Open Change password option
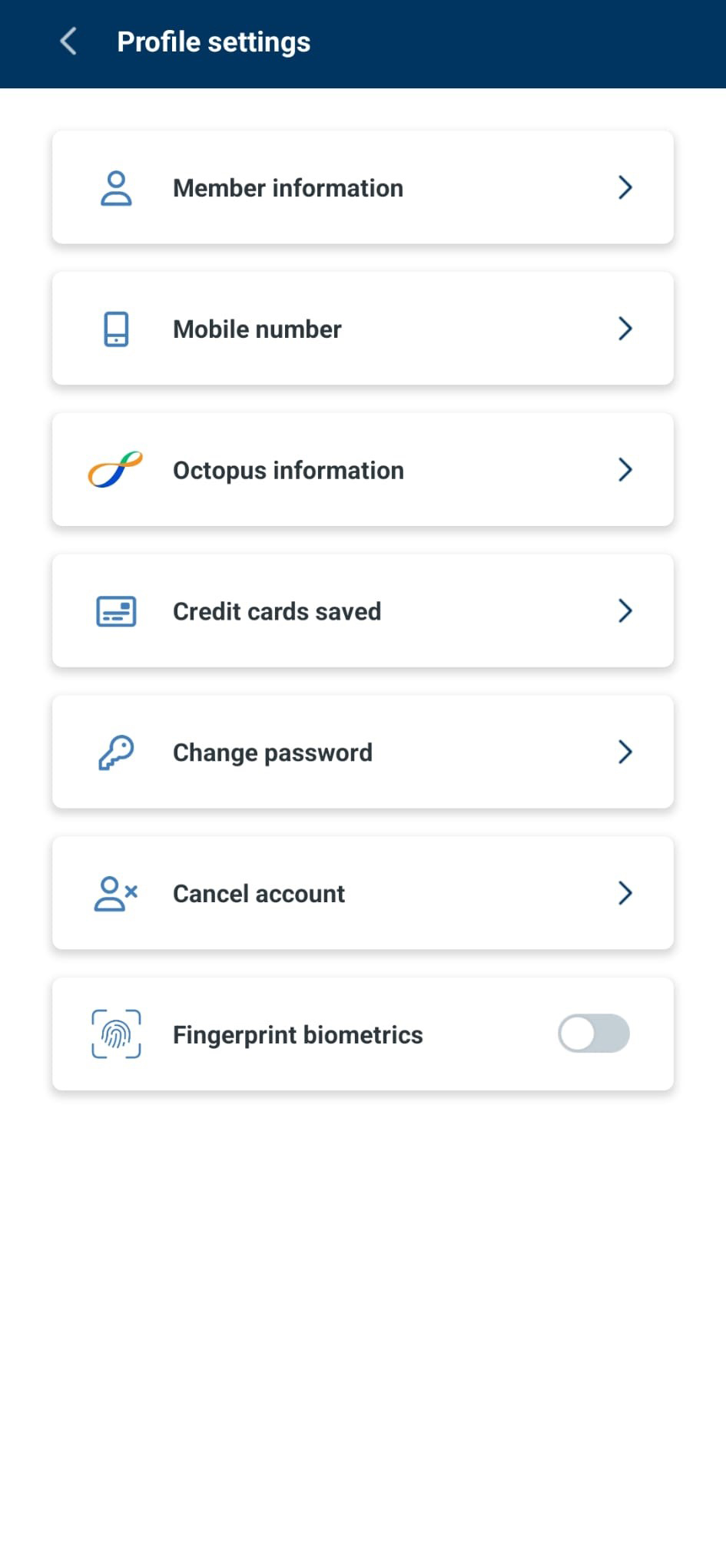 point(363,752)
